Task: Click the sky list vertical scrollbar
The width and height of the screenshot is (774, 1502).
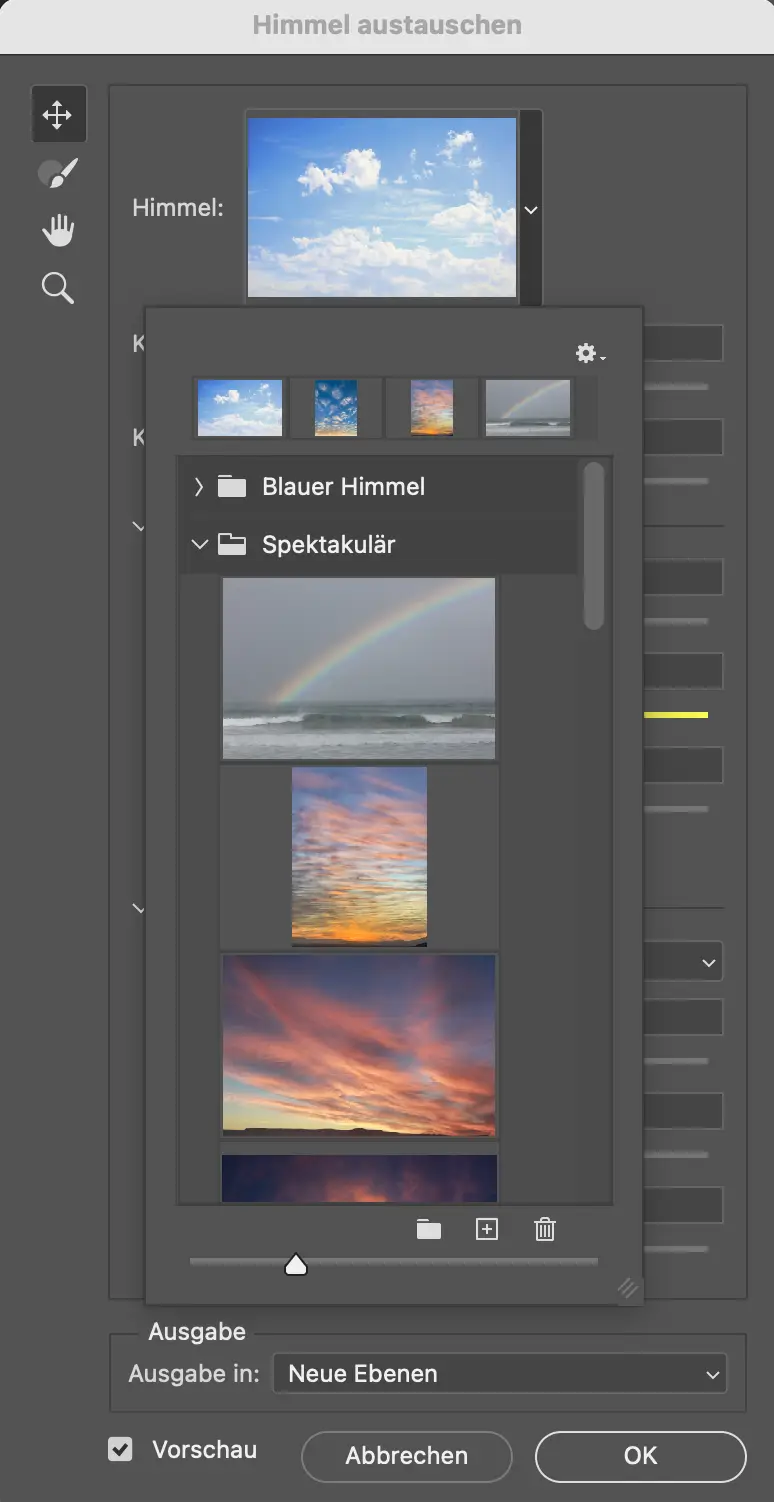Action: coord(594,546)
